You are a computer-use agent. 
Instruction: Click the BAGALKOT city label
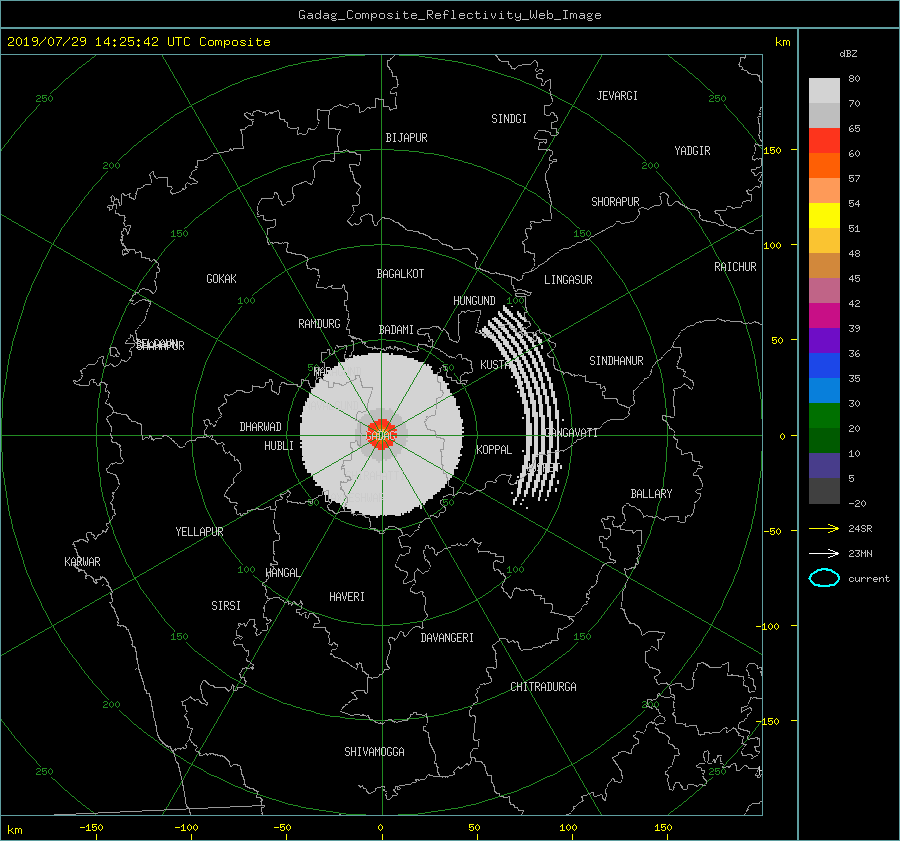[x=400, y=274]
